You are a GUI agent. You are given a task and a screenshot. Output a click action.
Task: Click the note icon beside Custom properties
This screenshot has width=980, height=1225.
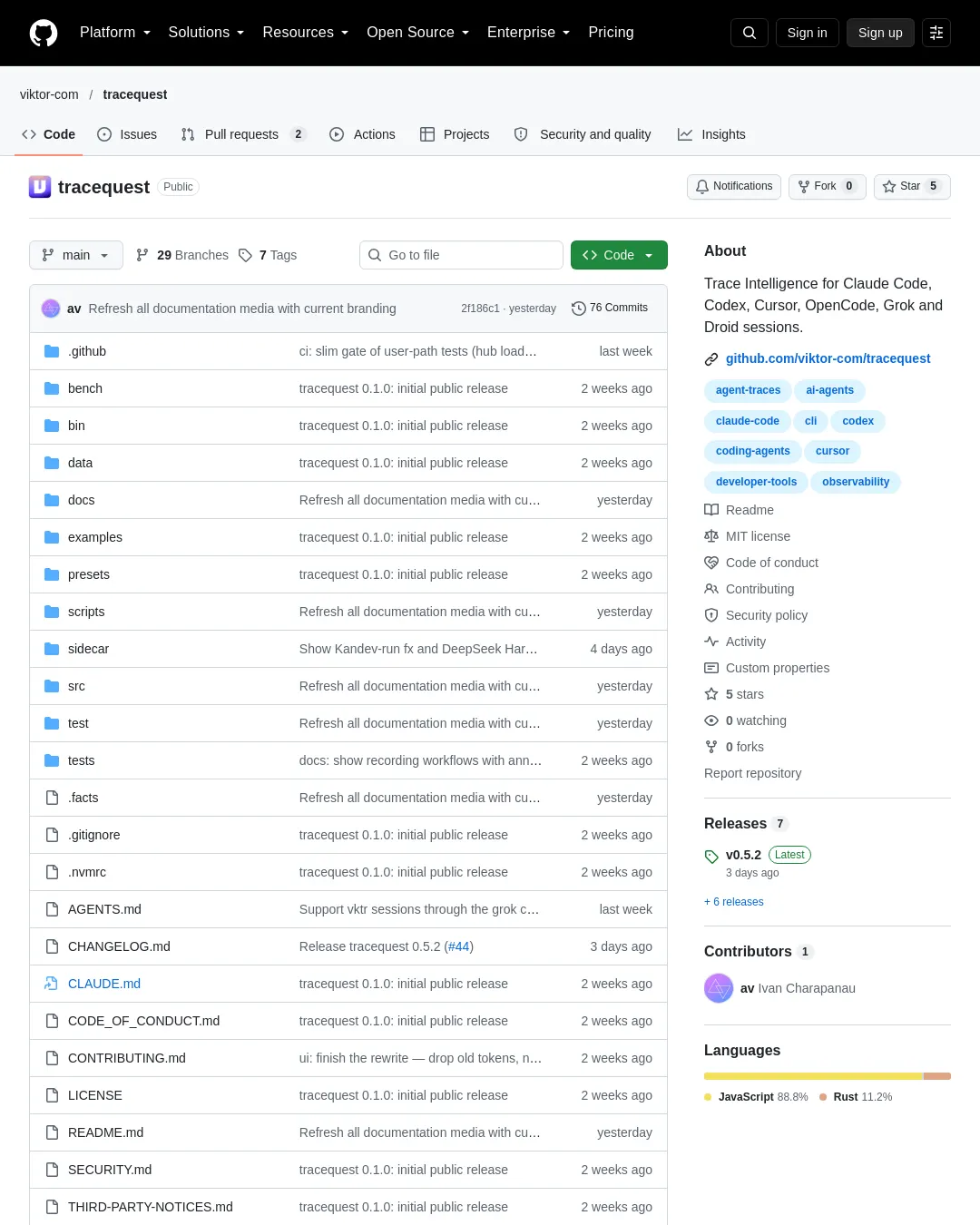click(711, 668)
